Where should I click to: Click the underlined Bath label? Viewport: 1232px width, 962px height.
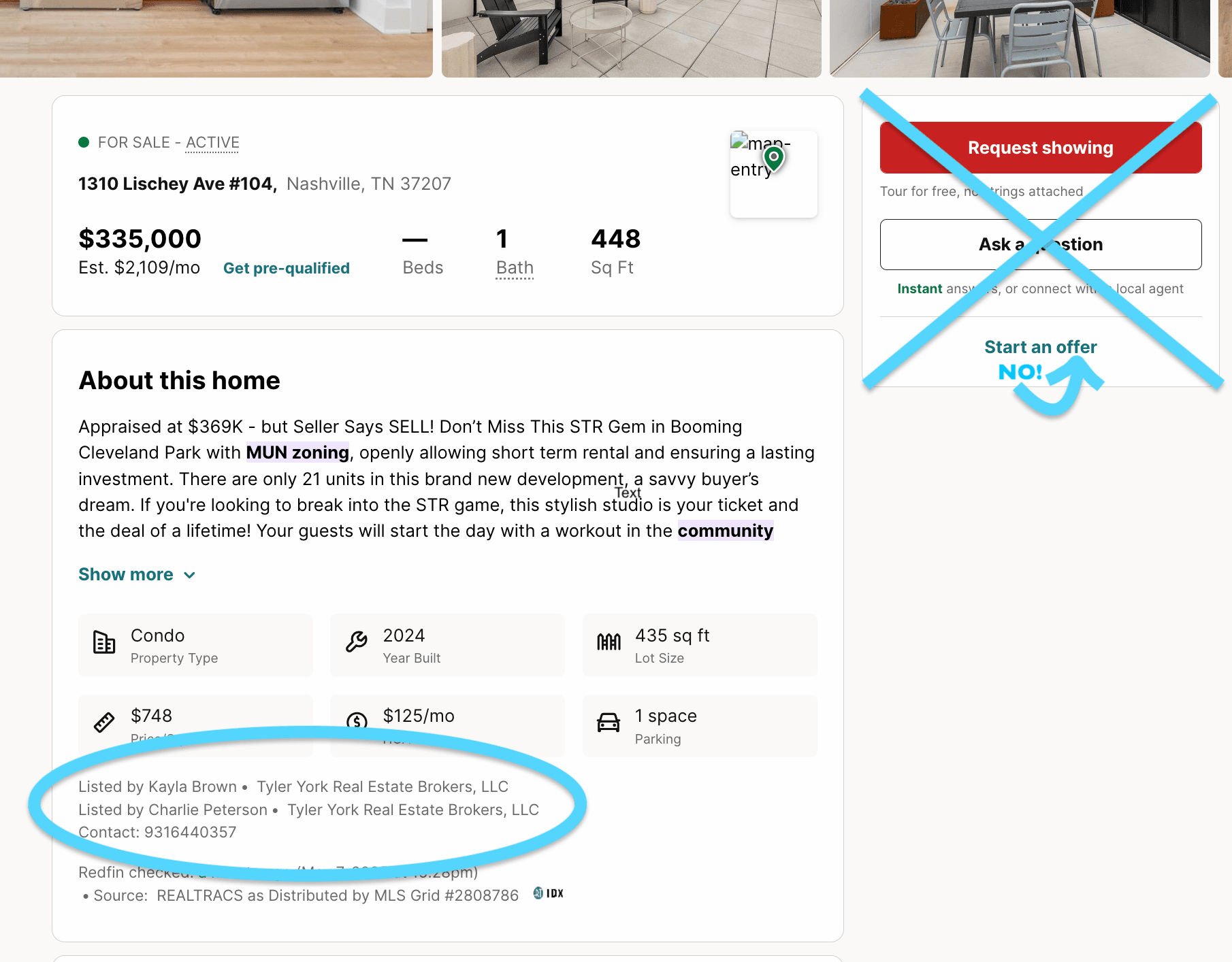click(515, 268)
